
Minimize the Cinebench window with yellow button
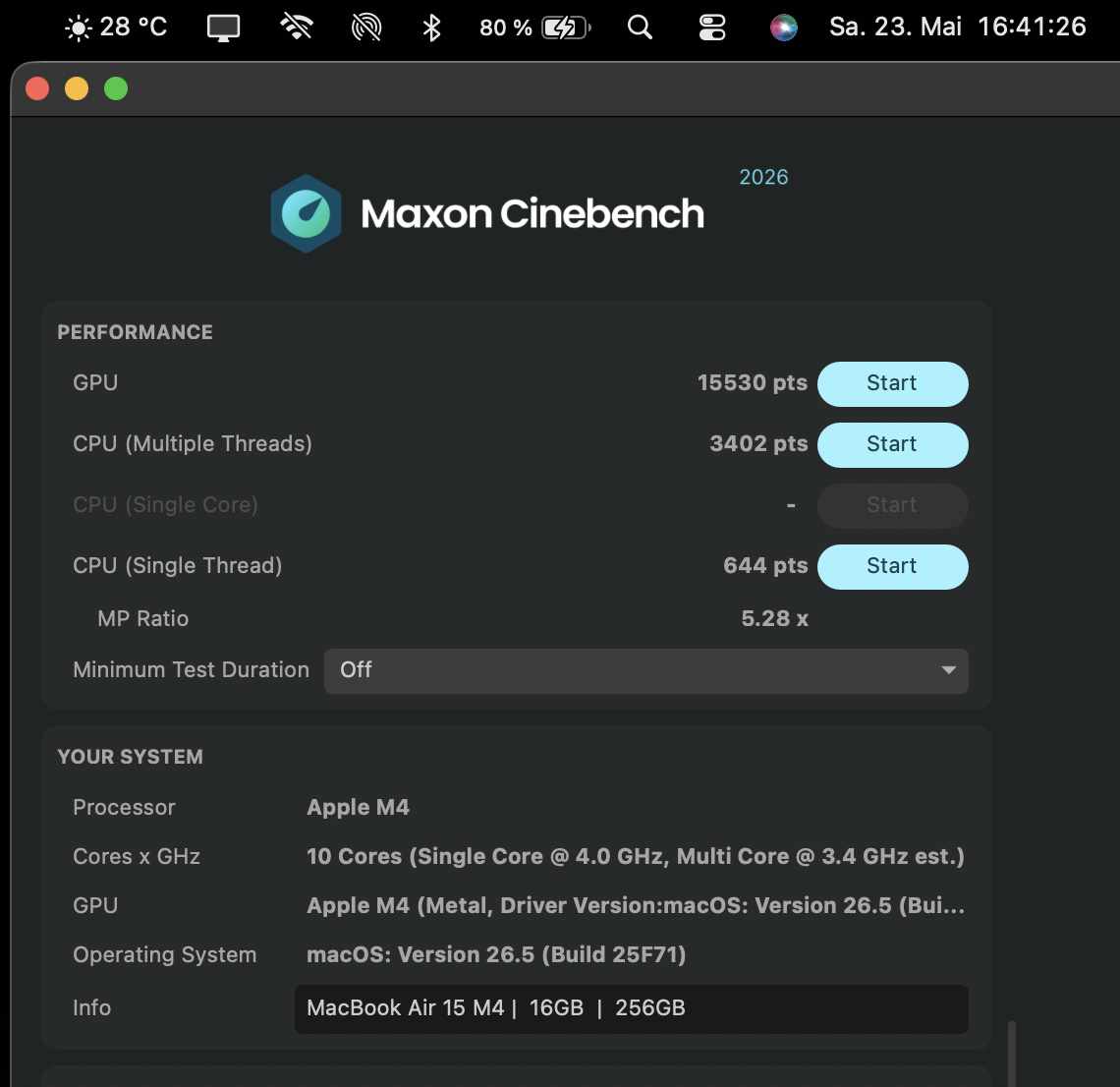(x=77, y=88)
